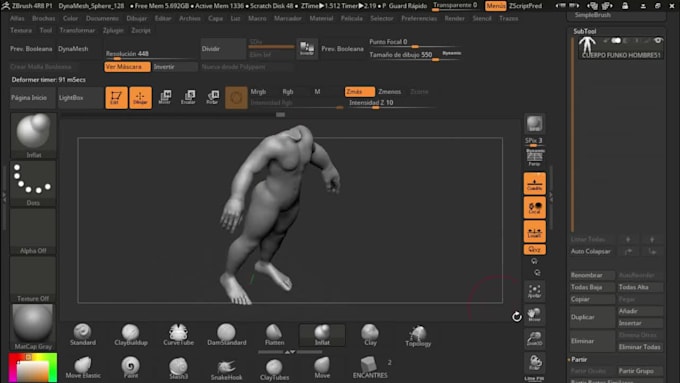Open the Material menu
This screenshot has width=680, height=383.
coord(321,18)
